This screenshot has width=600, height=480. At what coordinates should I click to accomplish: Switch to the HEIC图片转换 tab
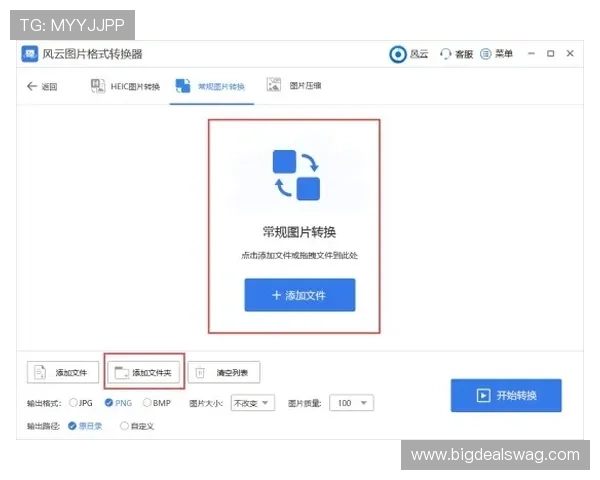126,86
